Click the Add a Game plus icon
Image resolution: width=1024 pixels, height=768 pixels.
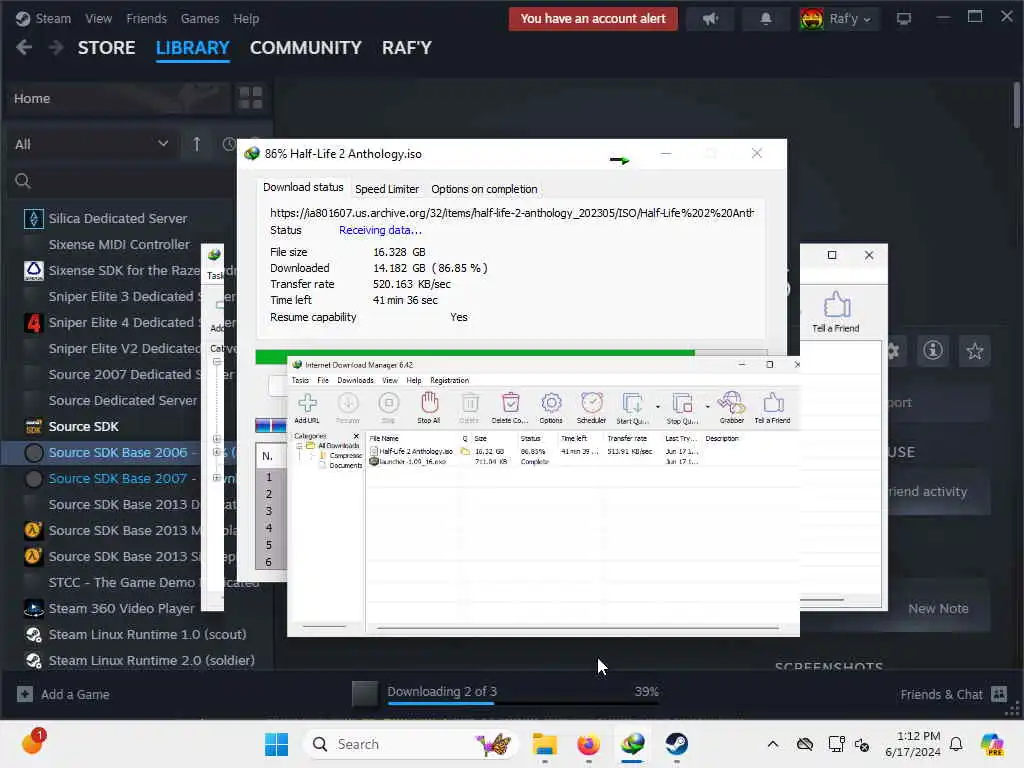[x=25, y=694]
